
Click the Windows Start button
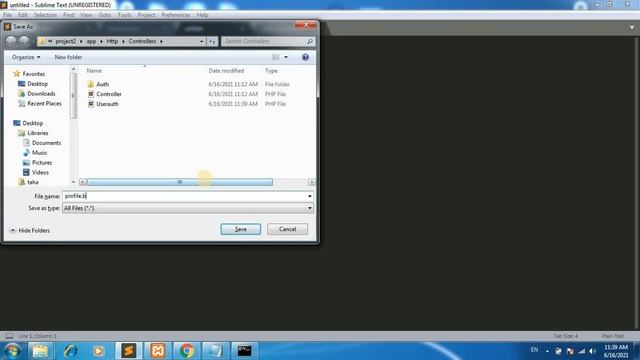pos(12,351)
